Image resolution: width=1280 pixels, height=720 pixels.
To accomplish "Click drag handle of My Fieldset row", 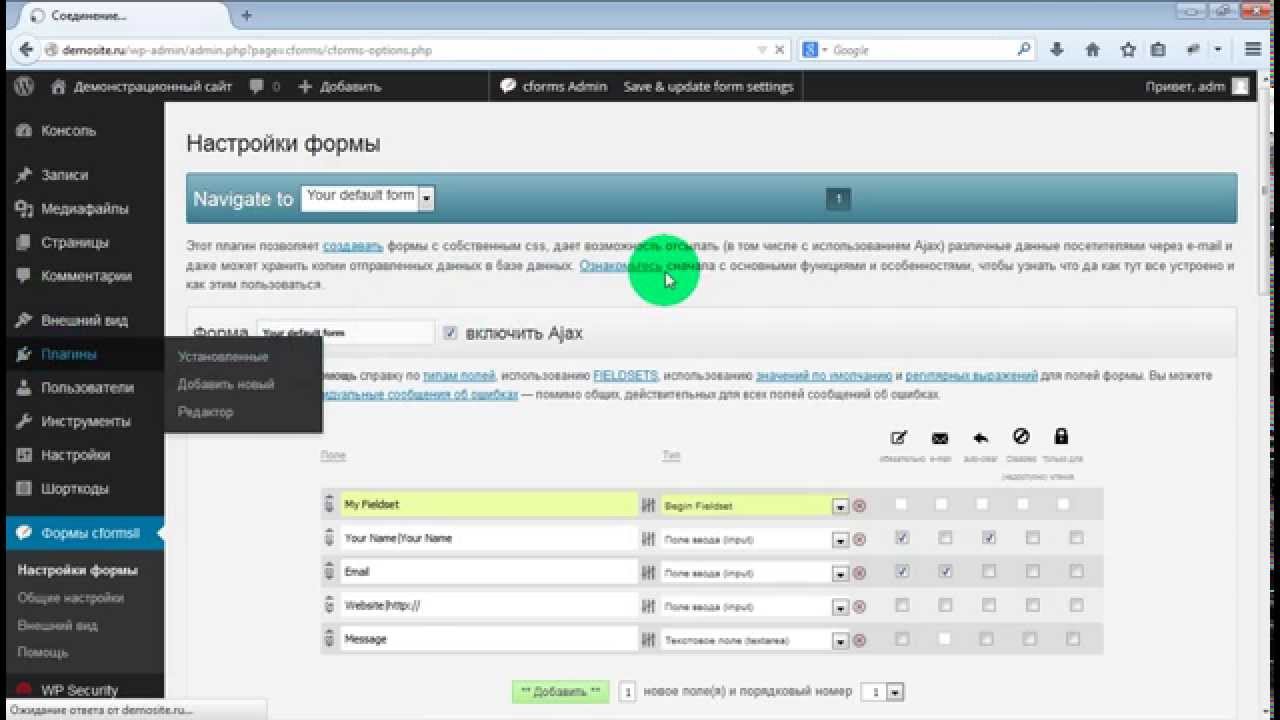I will click(328, 505).
